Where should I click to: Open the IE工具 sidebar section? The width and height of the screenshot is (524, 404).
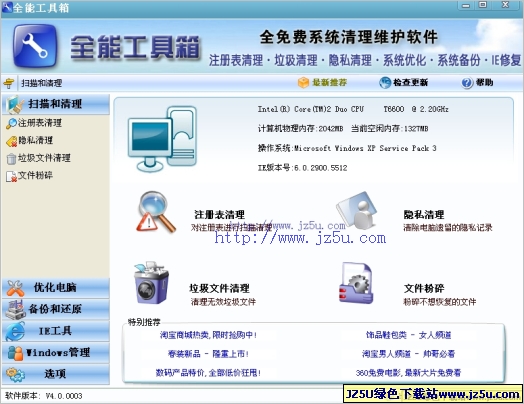tap(56, 331)
